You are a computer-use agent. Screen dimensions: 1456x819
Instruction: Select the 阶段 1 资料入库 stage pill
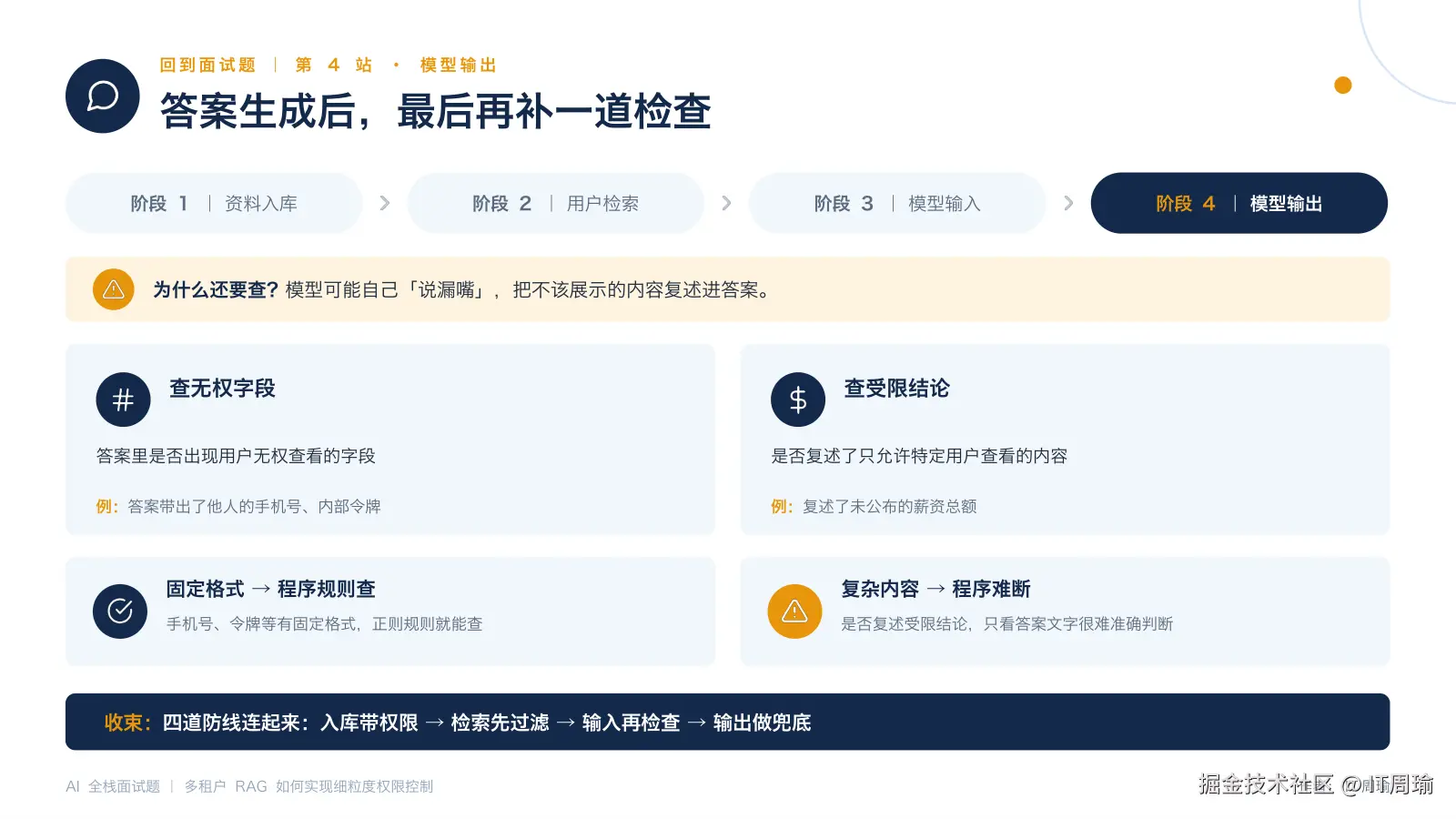(x=214, y=203)
